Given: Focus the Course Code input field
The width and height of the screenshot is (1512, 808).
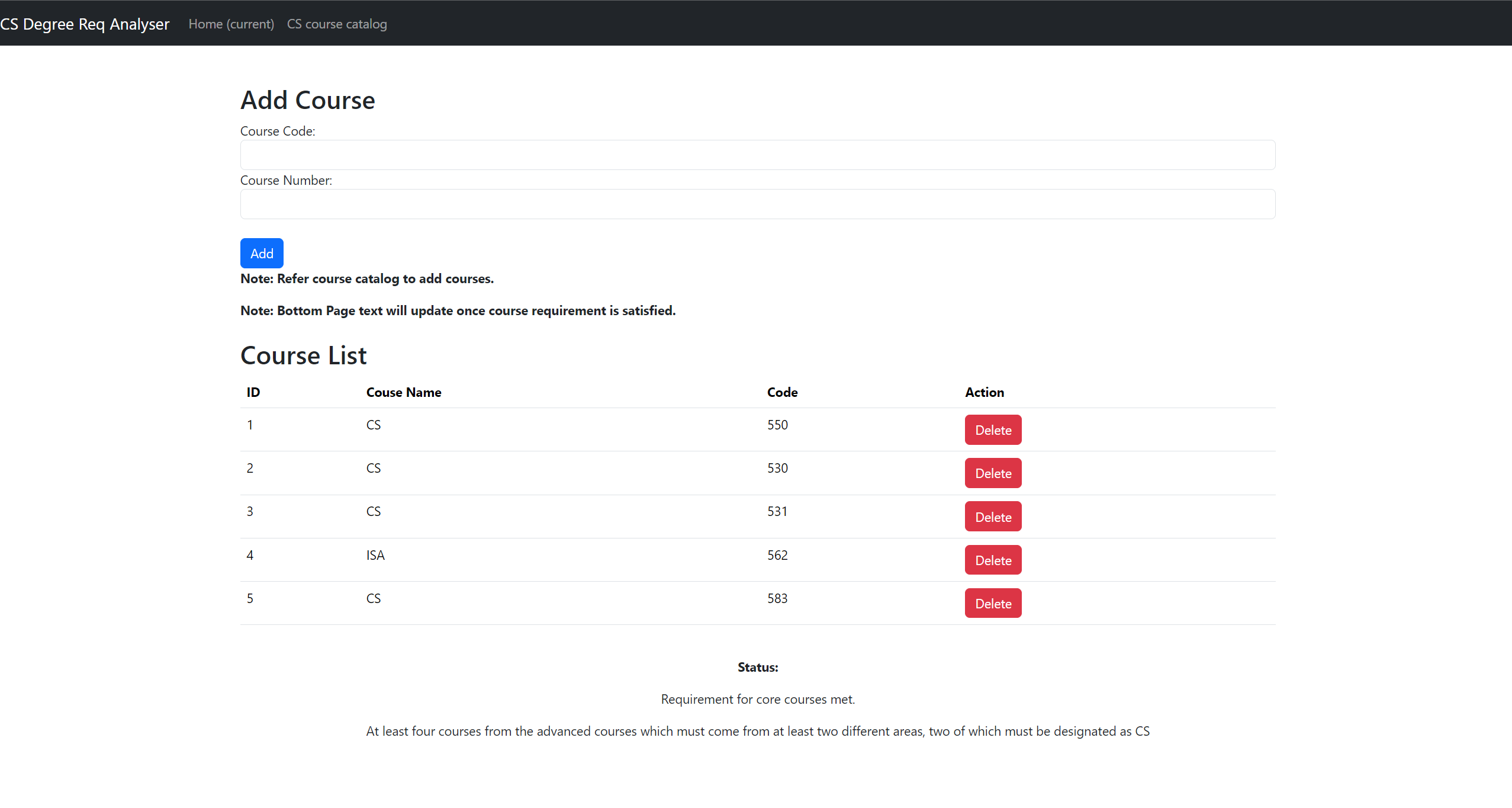Looking at the screenshot, I should [757, 155].
